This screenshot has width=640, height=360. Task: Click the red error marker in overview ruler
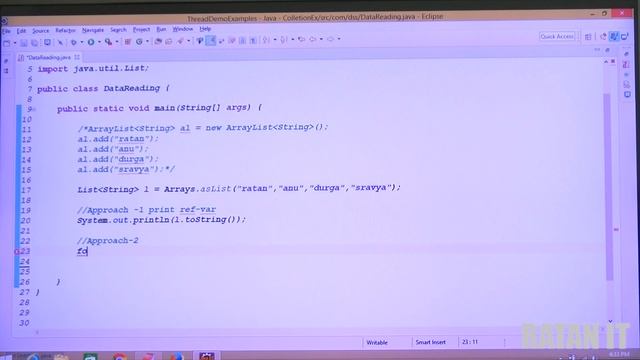(616, 230)
